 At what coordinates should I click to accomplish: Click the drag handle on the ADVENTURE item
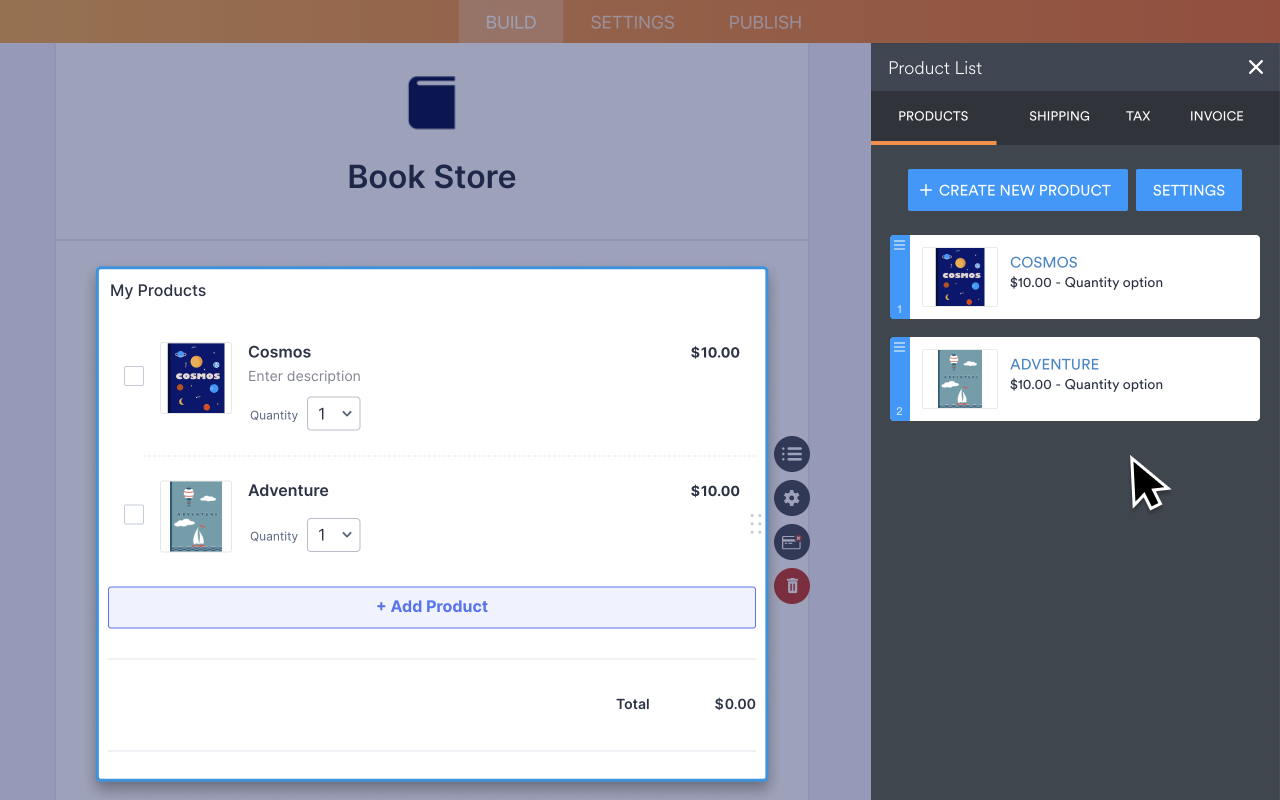[899, 346]
